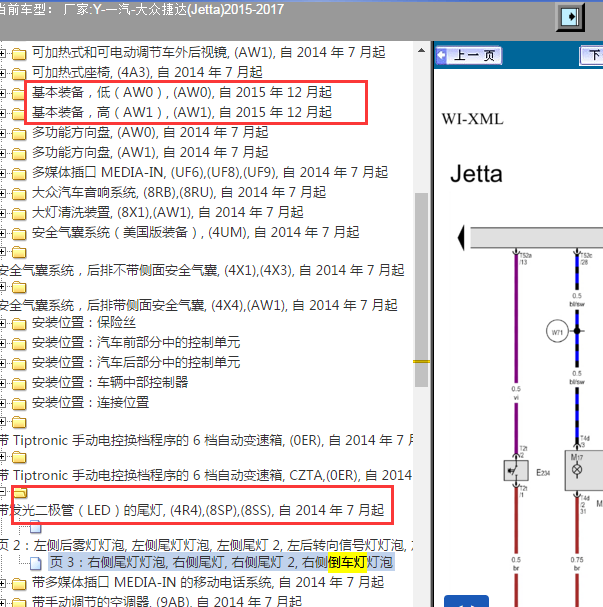Click folder icon above Tiptronic CZTA,(0ER) entry
The height and width of the screenshot is (607, 603).
(19, 457)
